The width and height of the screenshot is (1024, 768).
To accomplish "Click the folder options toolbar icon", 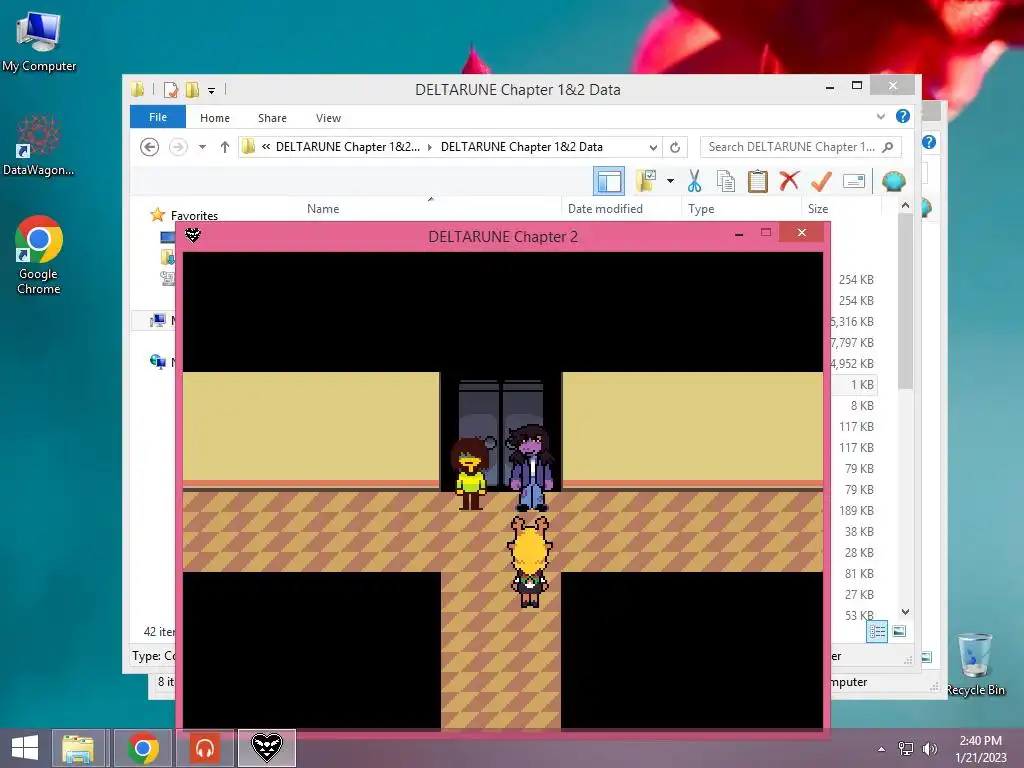I will click(647, 181).
